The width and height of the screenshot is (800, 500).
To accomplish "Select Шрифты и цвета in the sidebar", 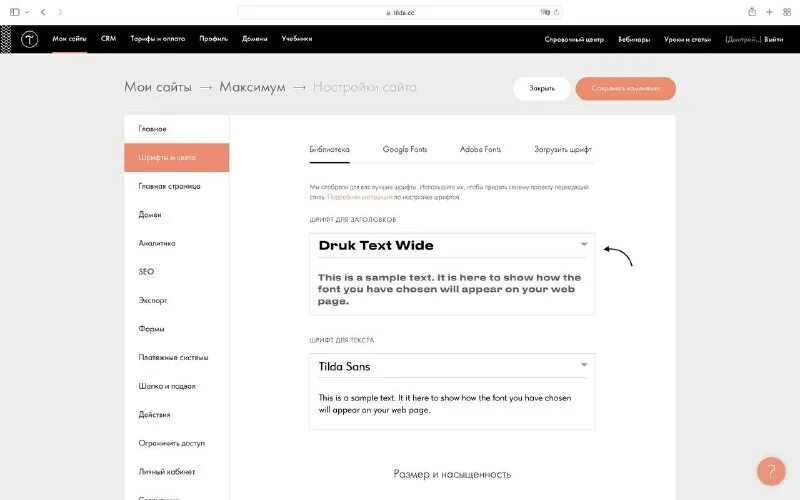I will tap(177, 158).
